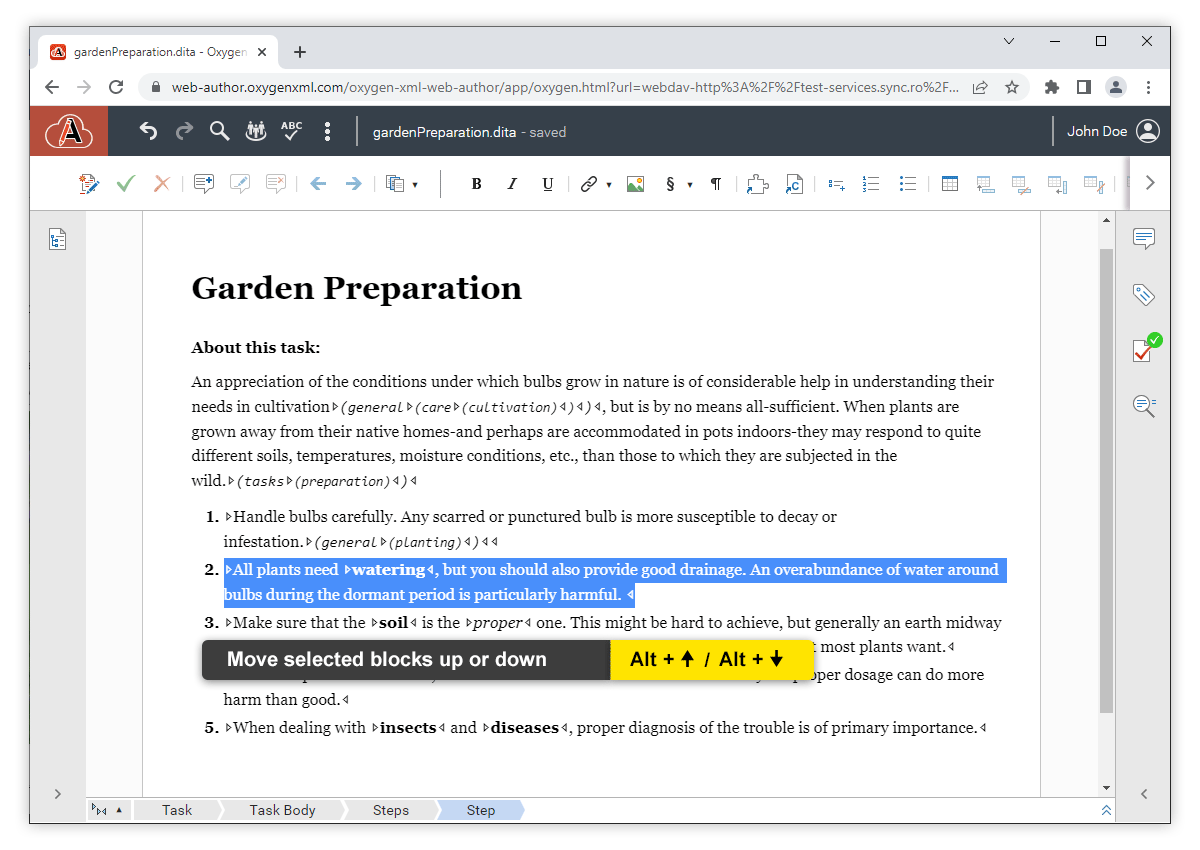Viewport: 1200px width, 850px height.
Task: Toggle Underline formatting
Action: (x=547, y=184)
